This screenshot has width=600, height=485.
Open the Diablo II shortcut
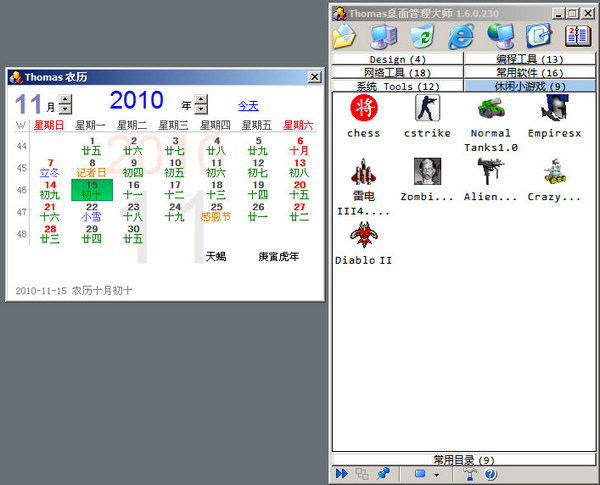[364, 238]
